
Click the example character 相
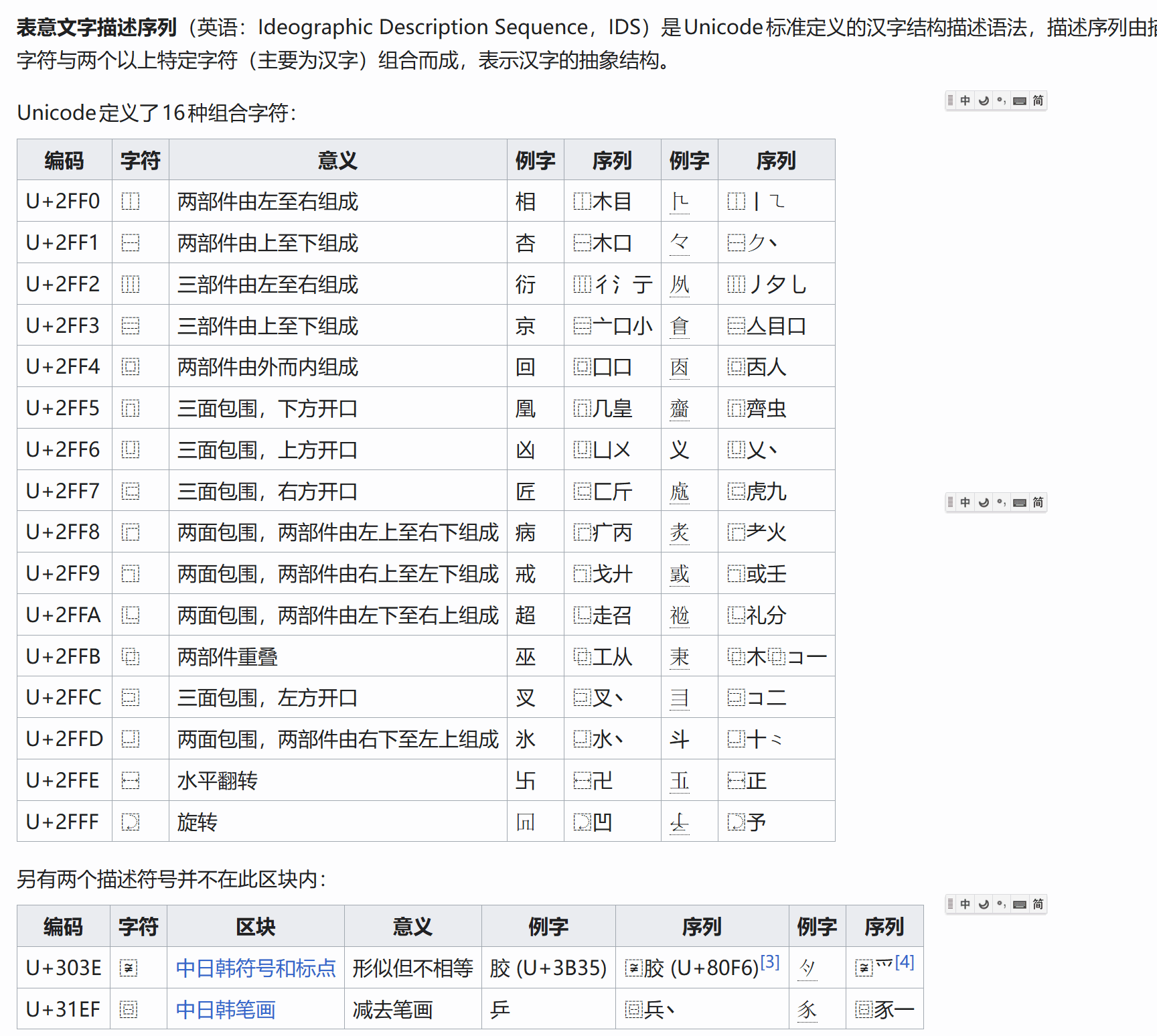[x=526, y=201]
